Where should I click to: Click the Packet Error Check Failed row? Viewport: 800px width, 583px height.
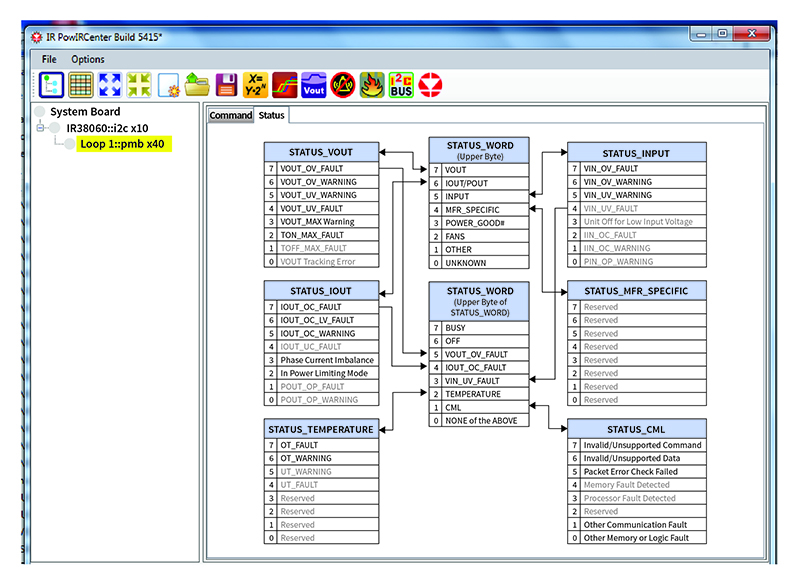[x=637, y=471]
